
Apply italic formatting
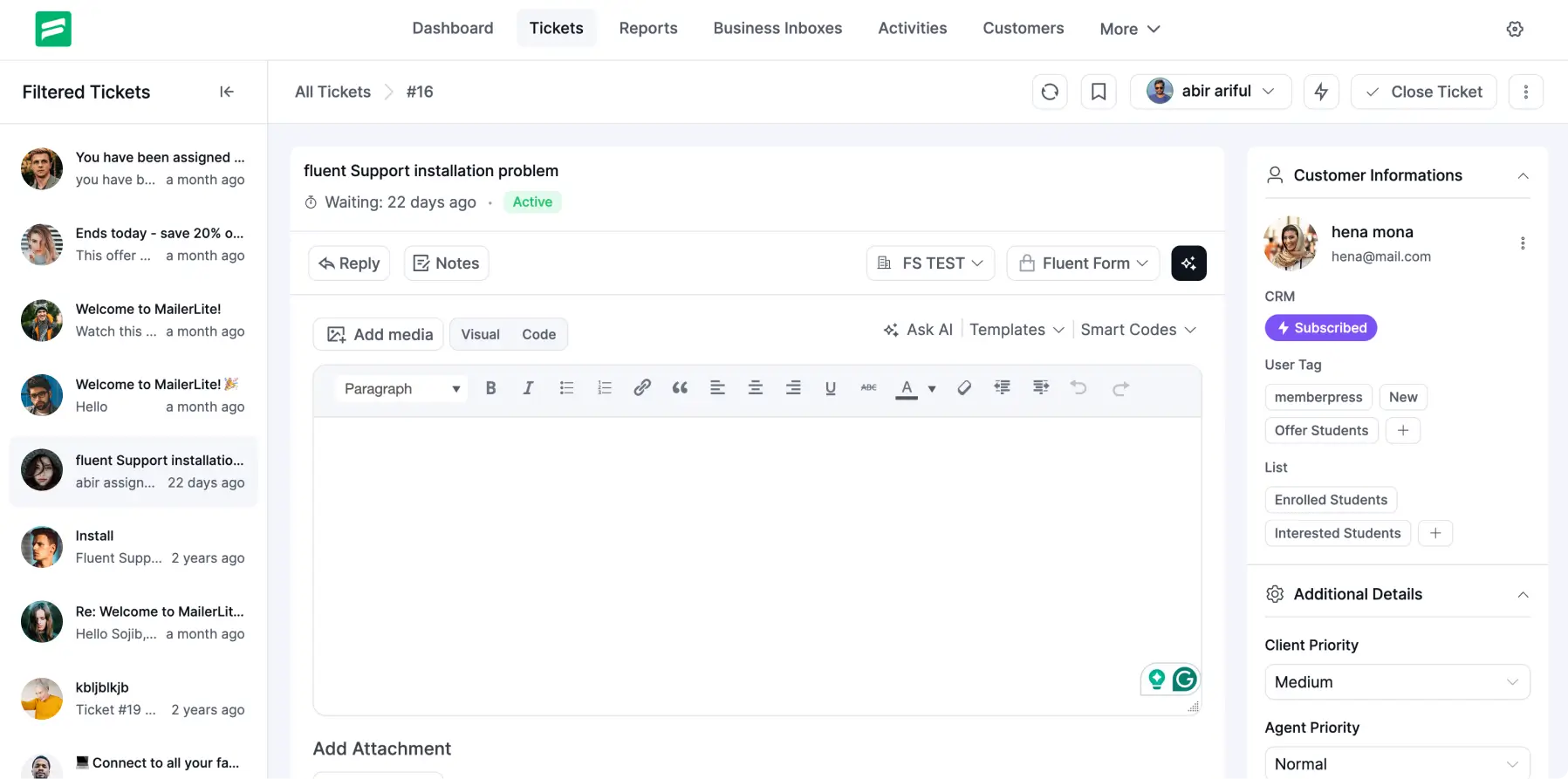pyautogui.click(x=528, y=388)
